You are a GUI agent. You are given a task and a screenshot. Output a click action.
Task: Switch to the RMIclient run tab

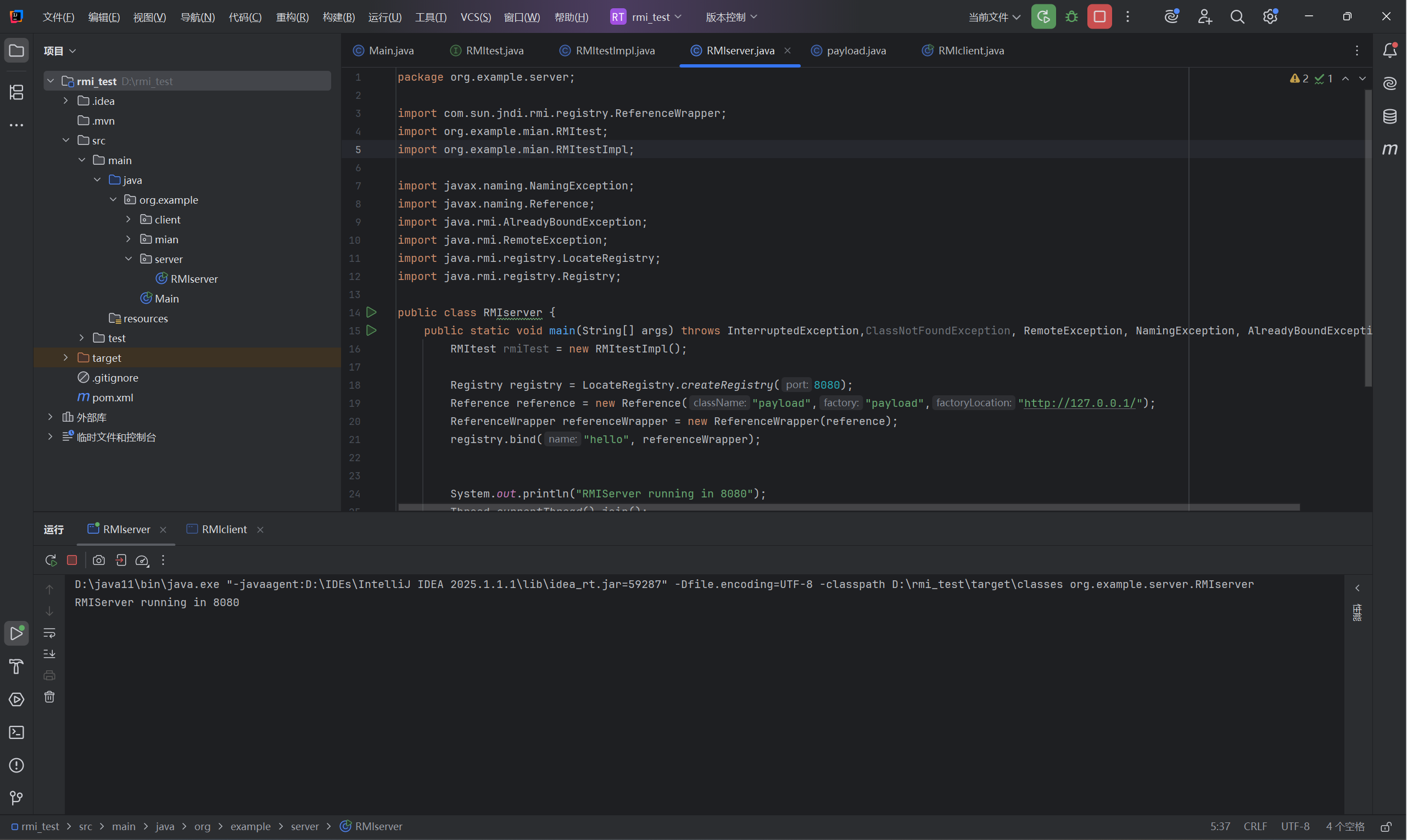coord(217,530)
